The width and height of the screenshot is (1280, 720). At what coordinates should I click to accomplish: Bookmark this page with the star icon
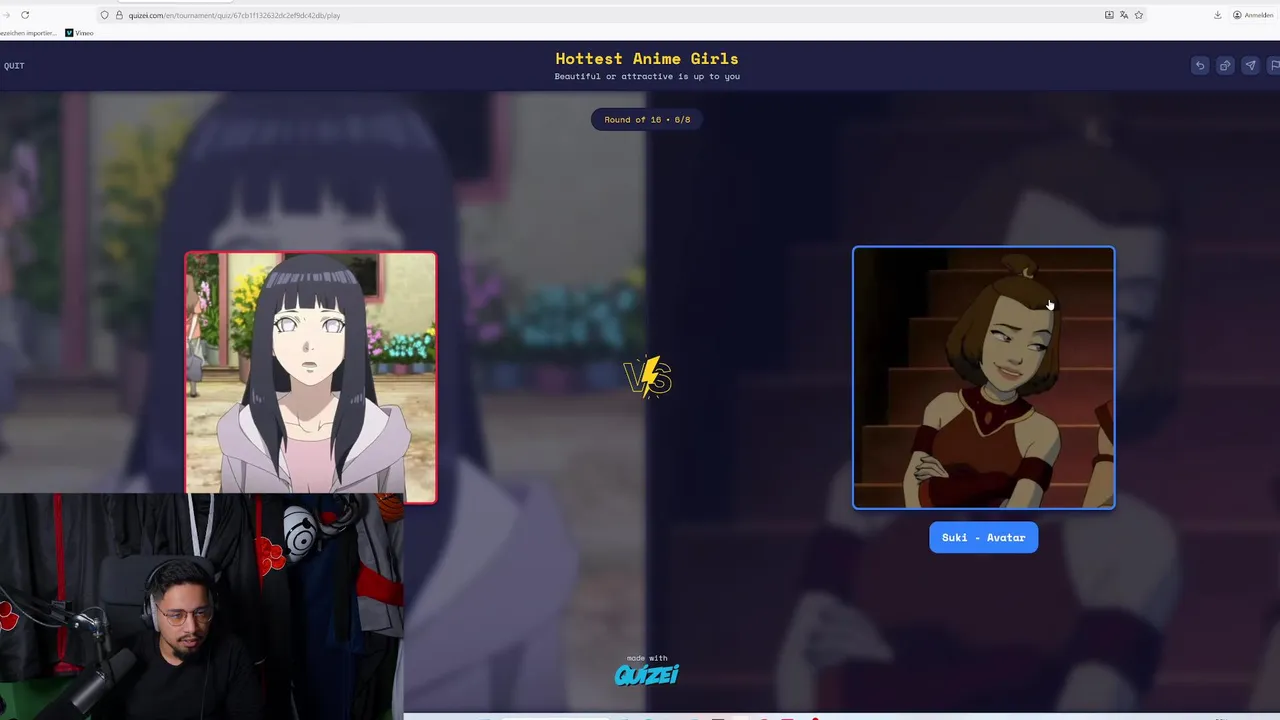pyautogui.click(x=1139, y=15)
